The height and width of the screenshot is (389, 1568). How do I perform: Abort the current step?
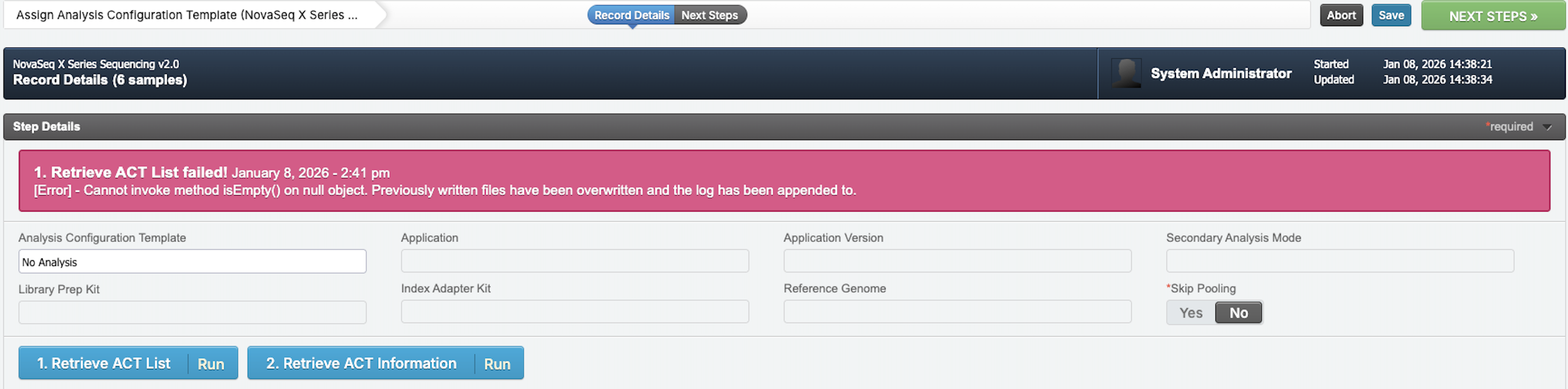tap(1340, 15)
